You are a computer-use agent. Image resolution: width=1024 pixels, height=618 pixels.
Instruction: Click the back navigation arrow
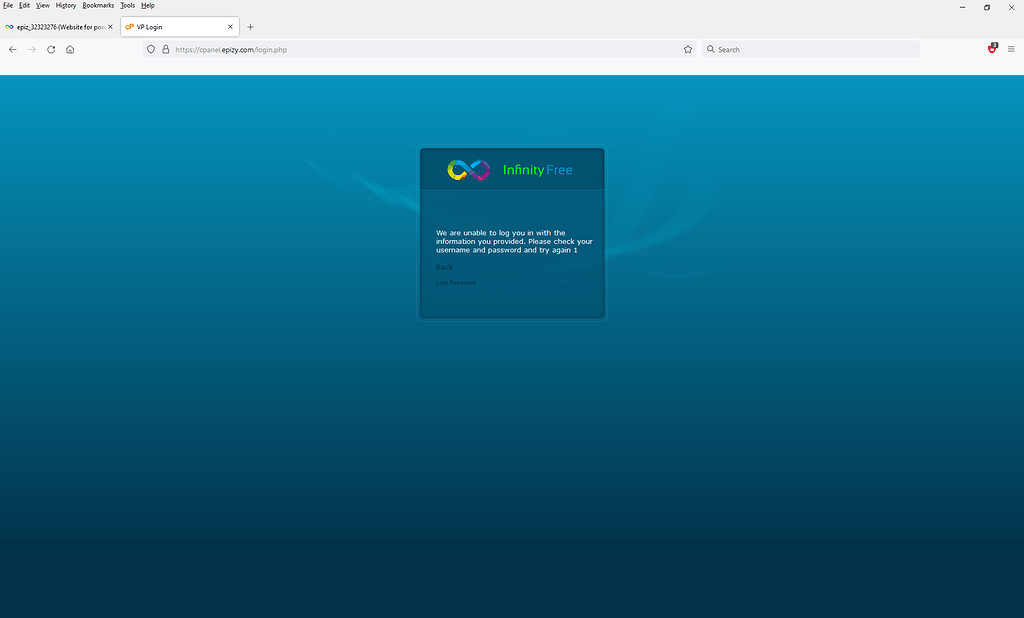coord(12,48)
